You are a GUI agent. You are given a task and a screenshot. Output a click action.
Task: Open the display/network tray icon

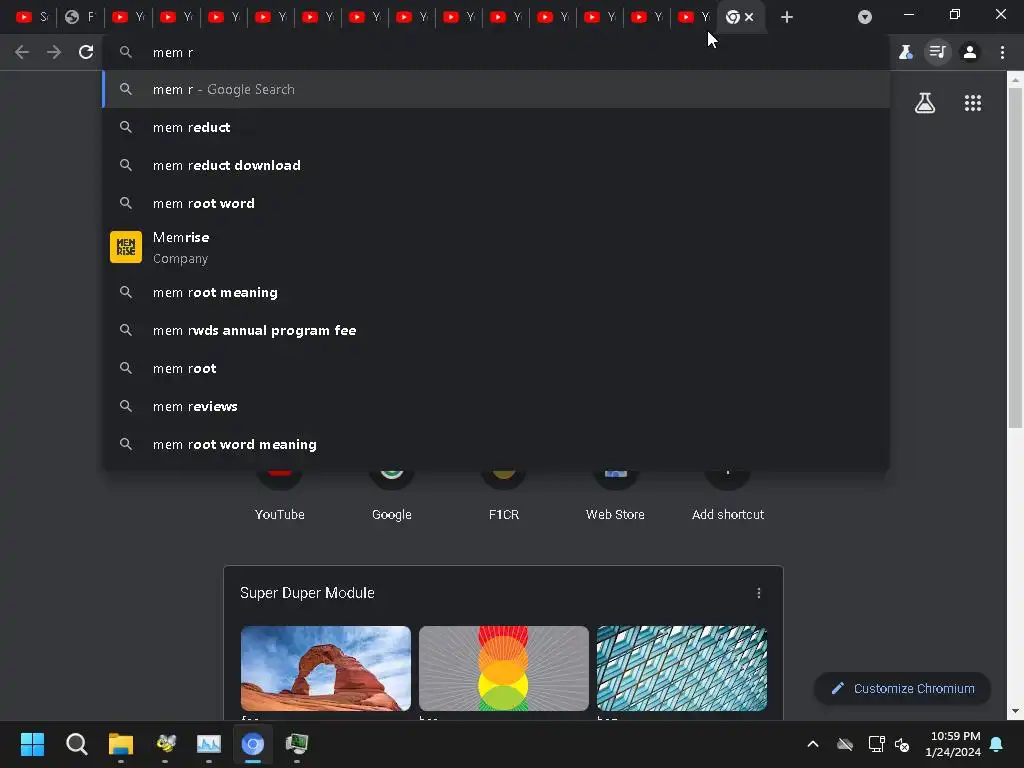click(x=876, y=744)
